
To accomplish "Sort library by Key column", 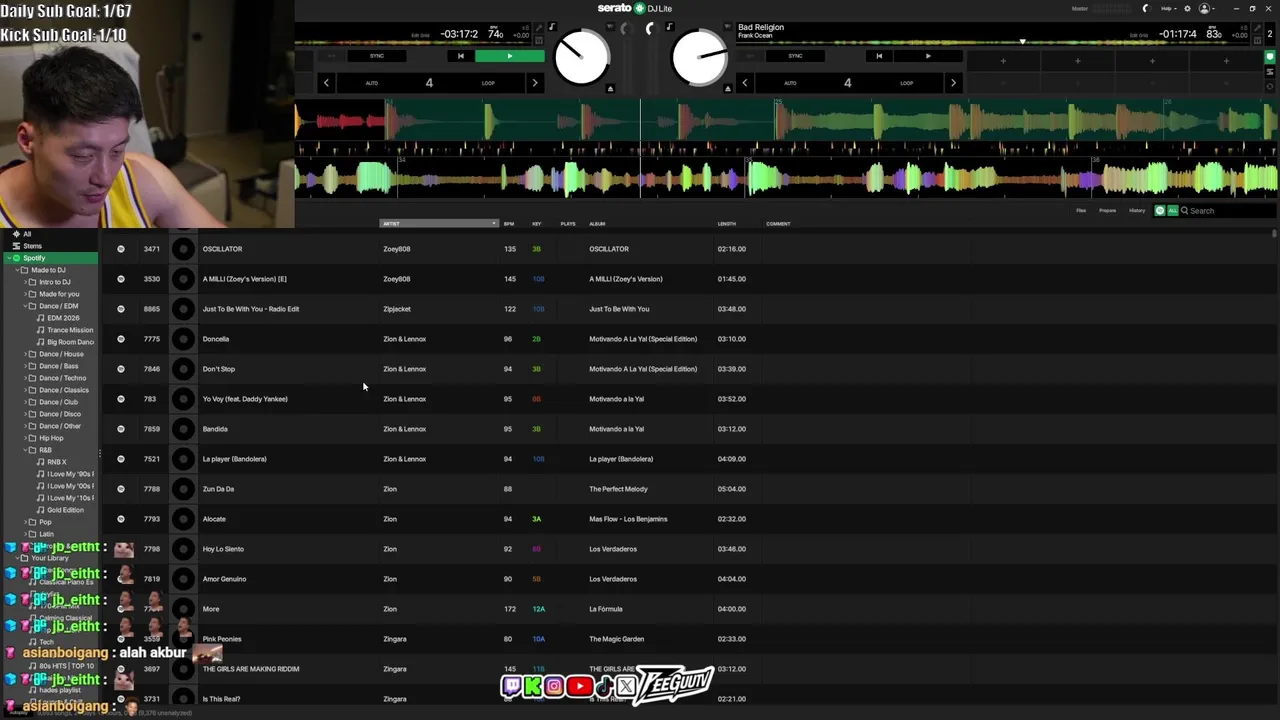I will coord(537,224).
